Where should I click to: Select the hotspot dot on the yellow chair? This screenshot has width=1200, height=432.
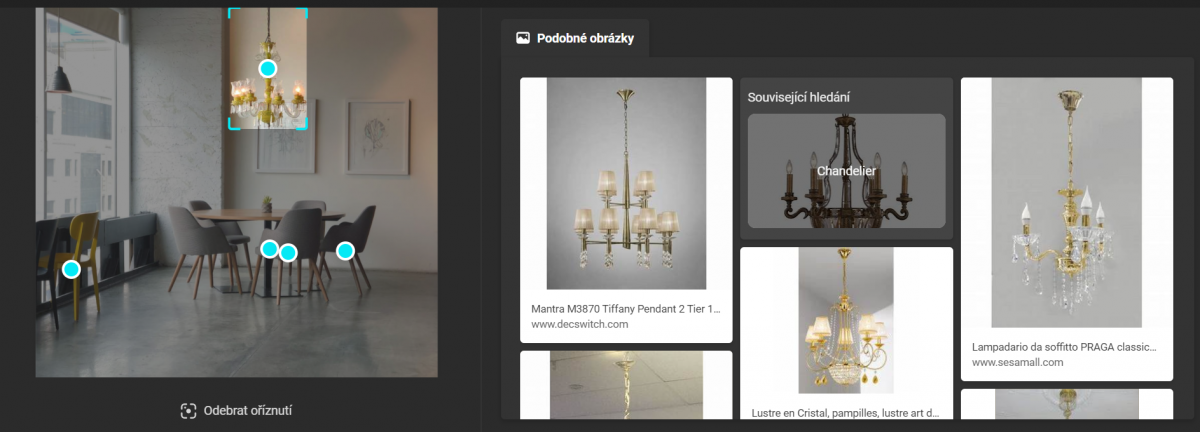[71, 269]
